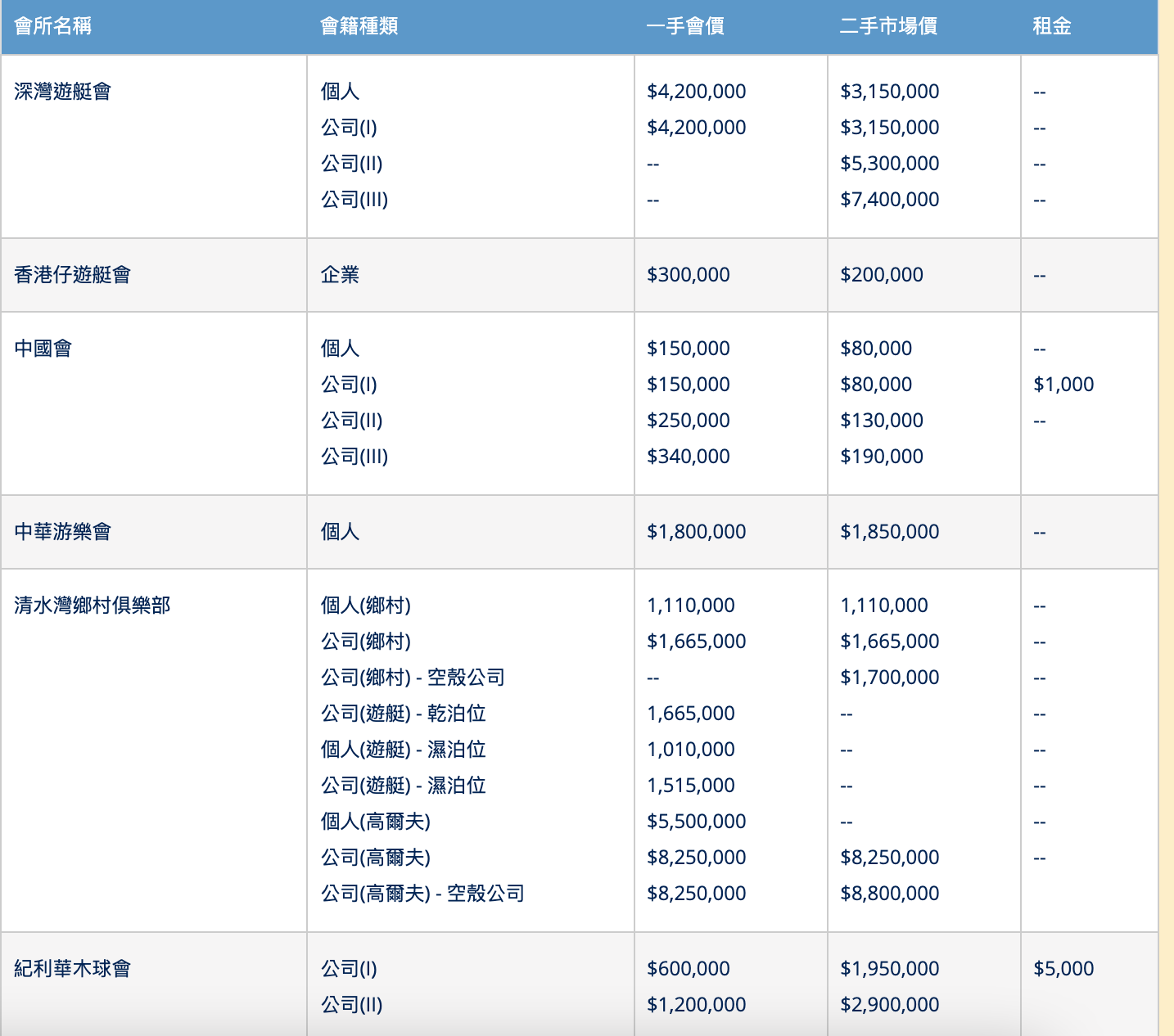Screen dimensions: 1174x1036
Task: Click the 租金 column header
Action: (x=1052, y=26)
